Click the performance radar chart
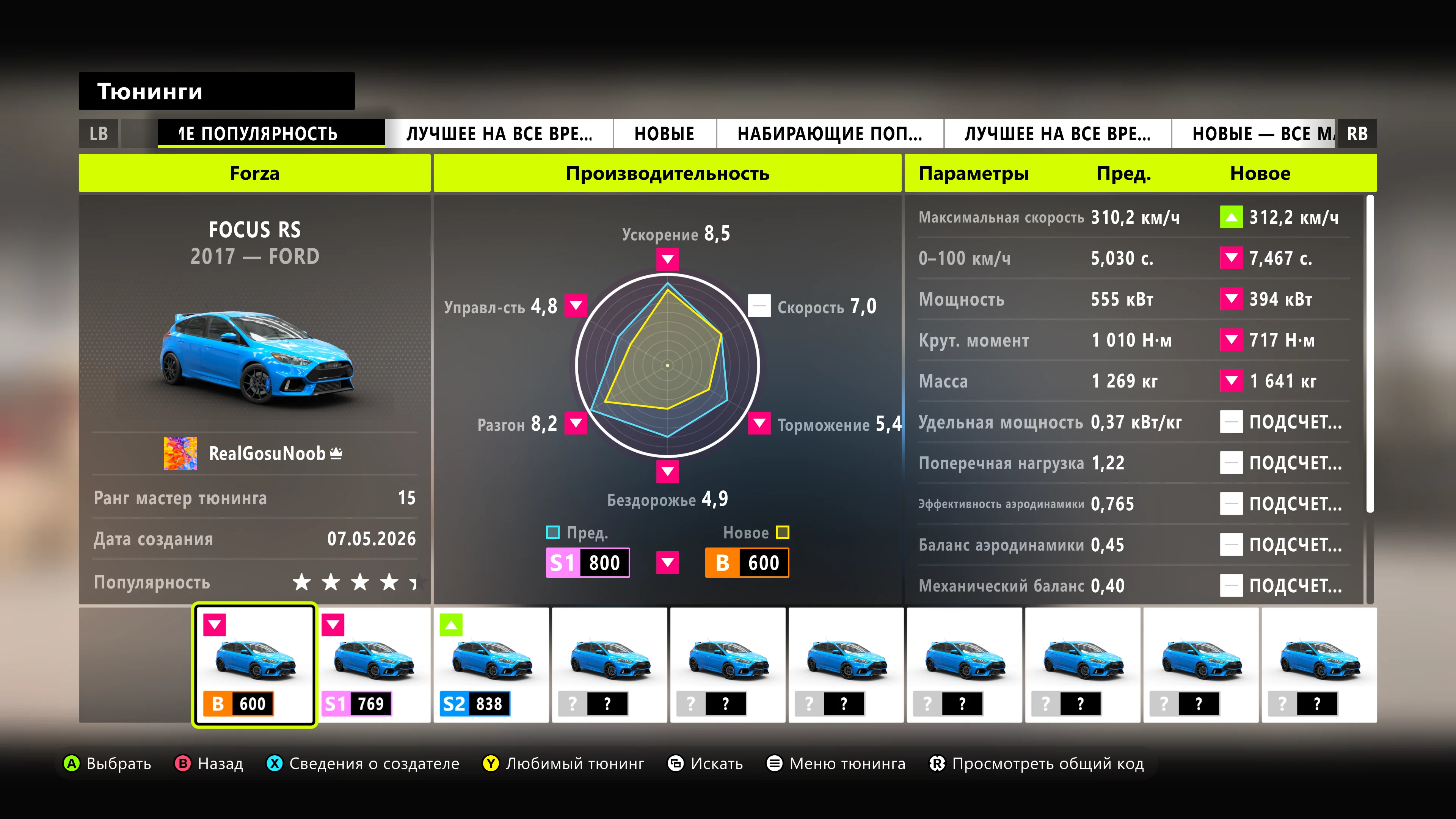 pyautogui.click(x=667, y=365)
